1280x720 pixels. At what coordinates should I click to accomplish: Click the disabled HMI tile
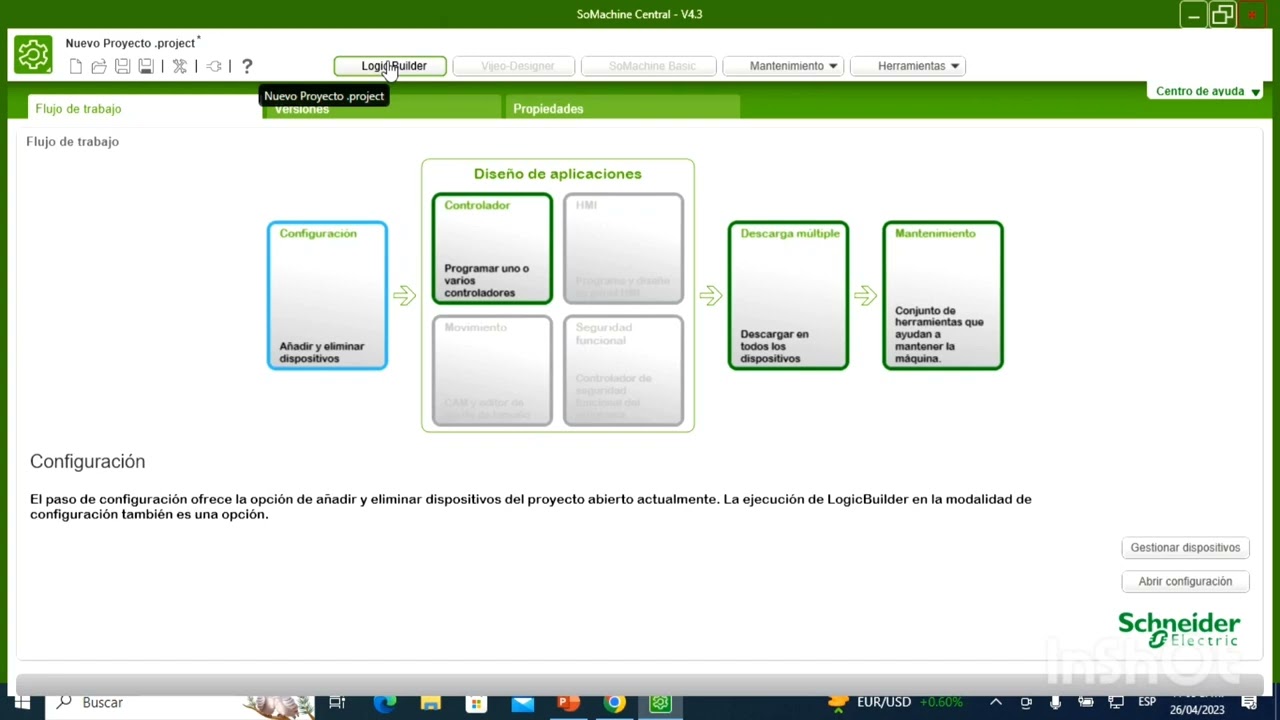tap(623, 249)
